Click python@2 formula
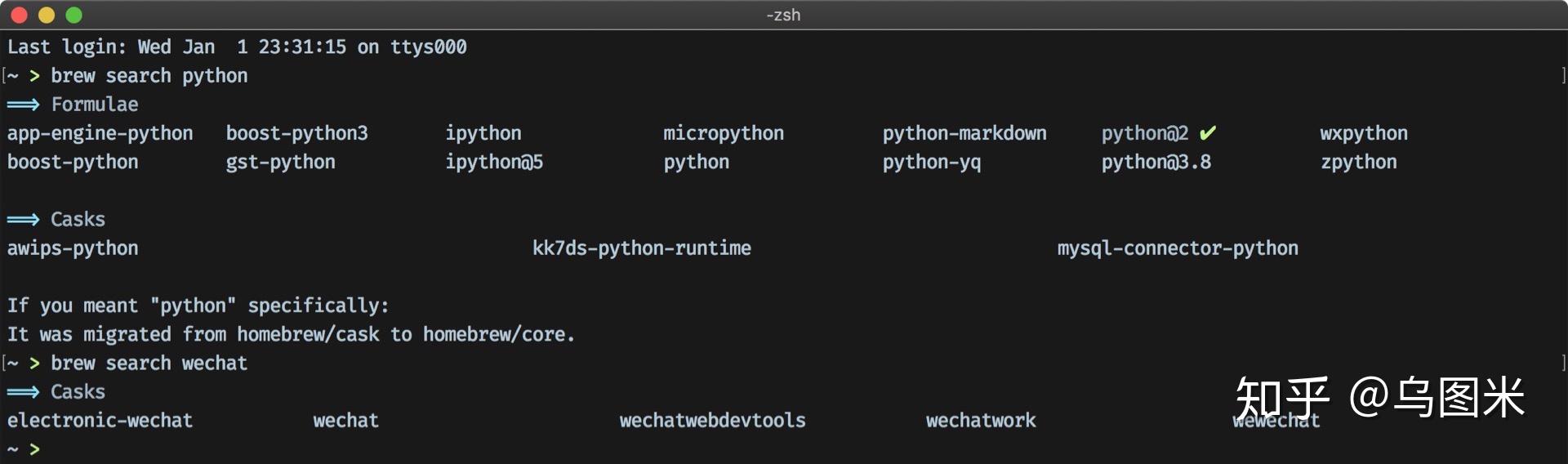The width and height of the screenshot is (1568, 464). click(x=1144, y=134)
